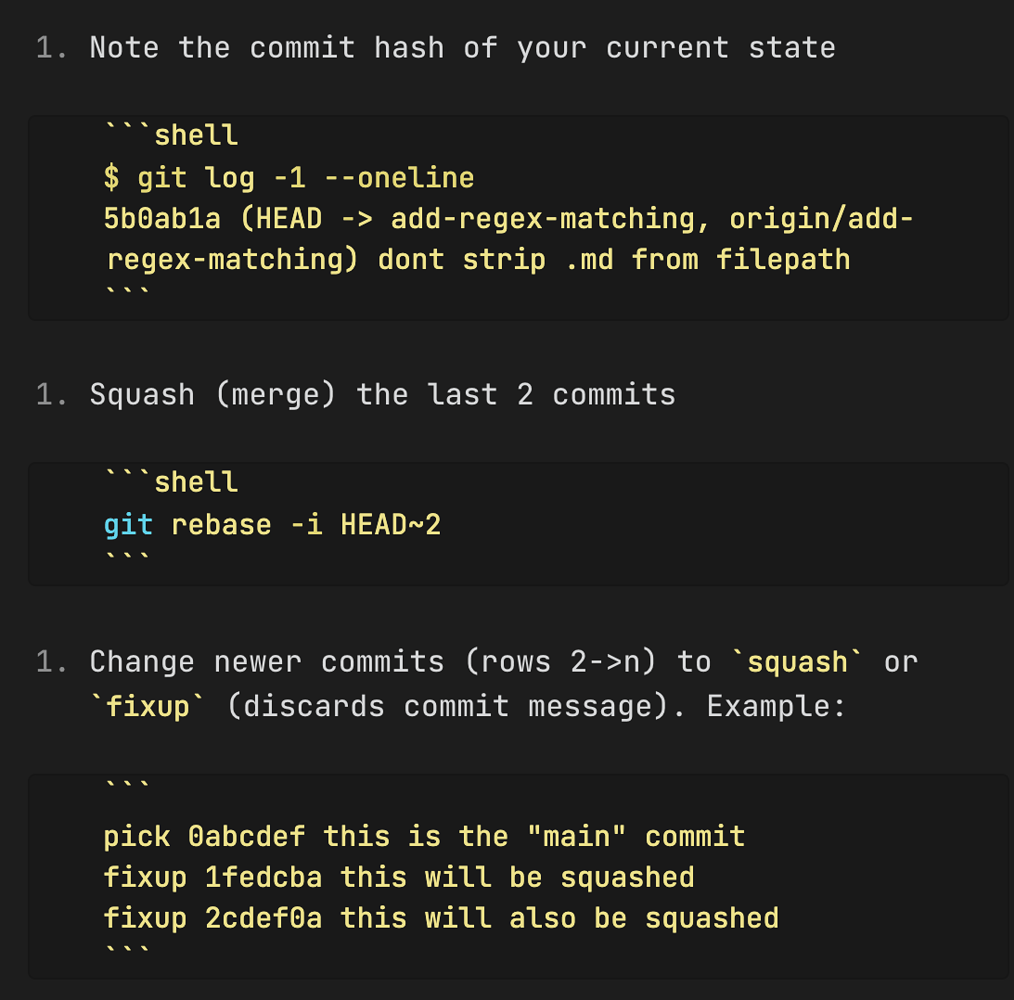This screenshot has height=1000, width=1014.
Task: Click the opening backticks of the pick/fixup block
Action: pos(127,786)
